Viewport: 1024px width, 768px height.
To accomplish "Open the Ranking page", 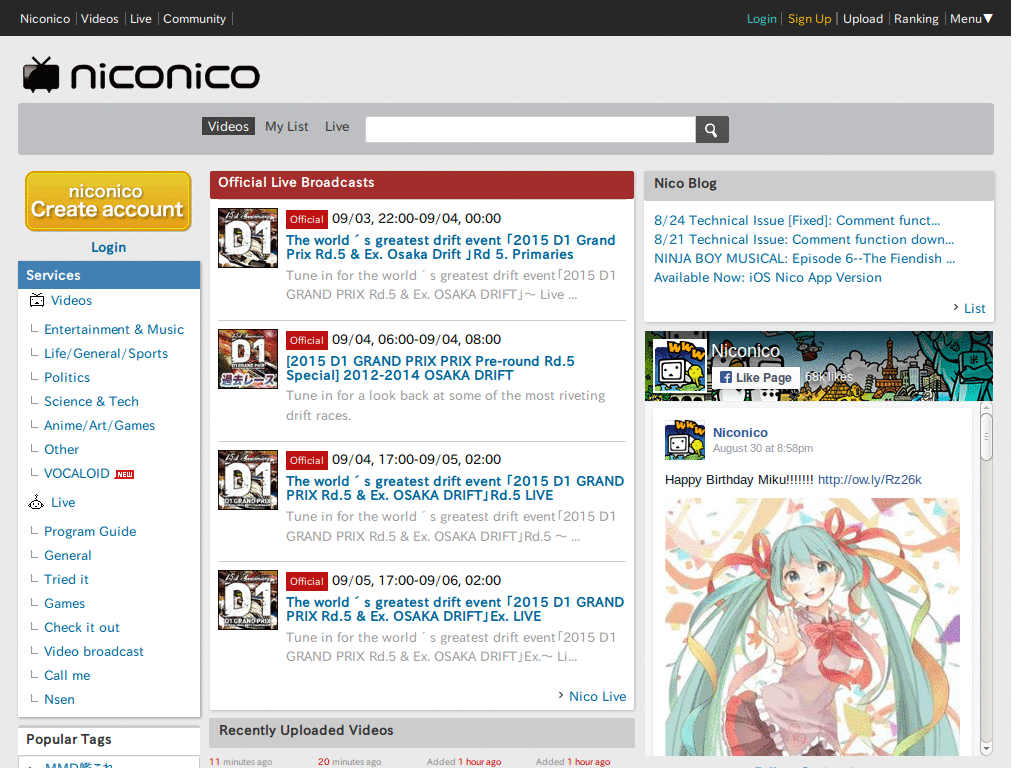I will click(916, 19).
